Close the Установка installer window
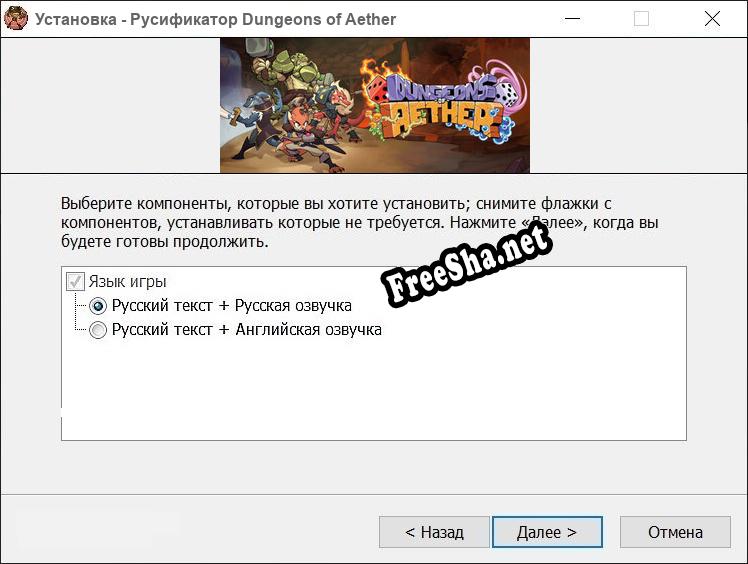This screenshot has width=748, height=564. click(x=712, y=19)
